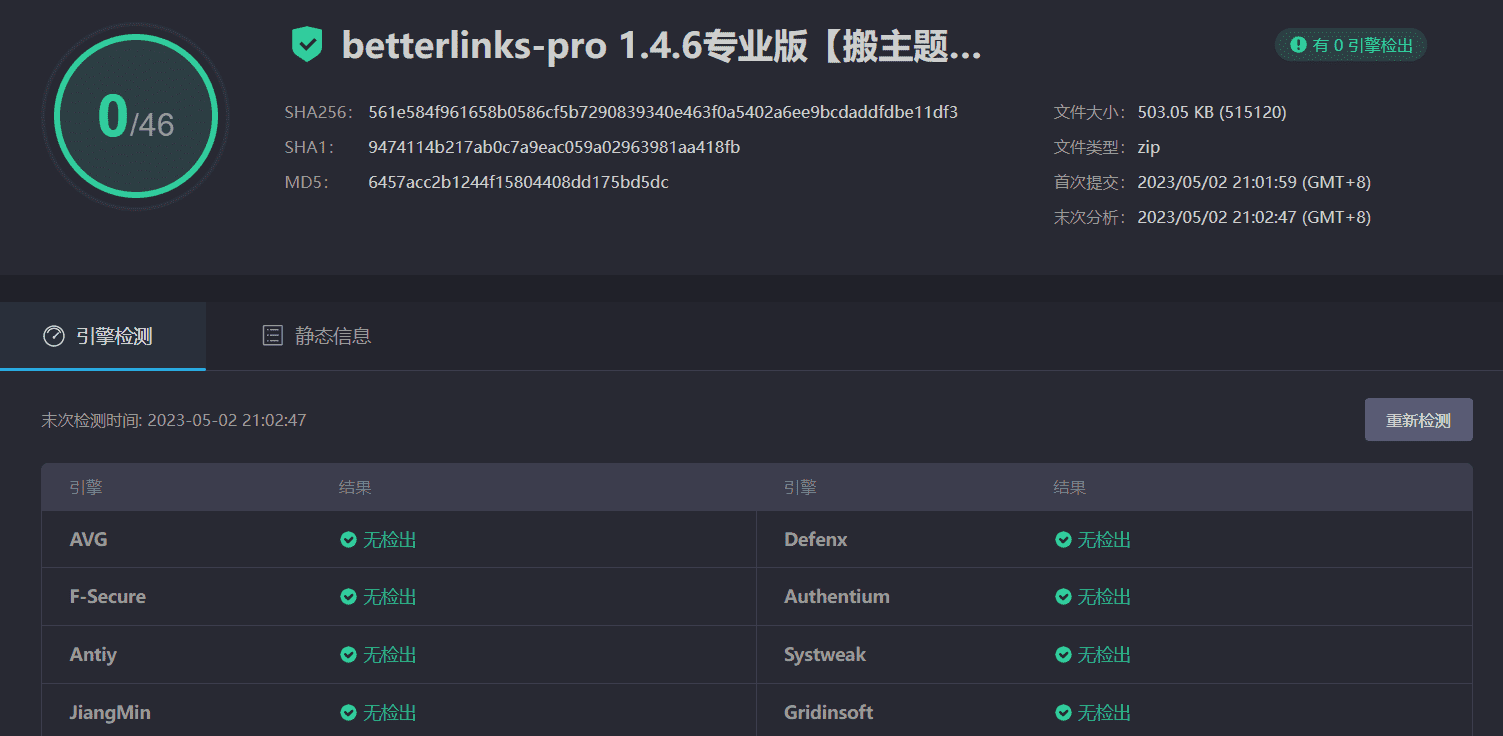Click the 无检出 text in the F-Secure row

[x=389, y=597]
